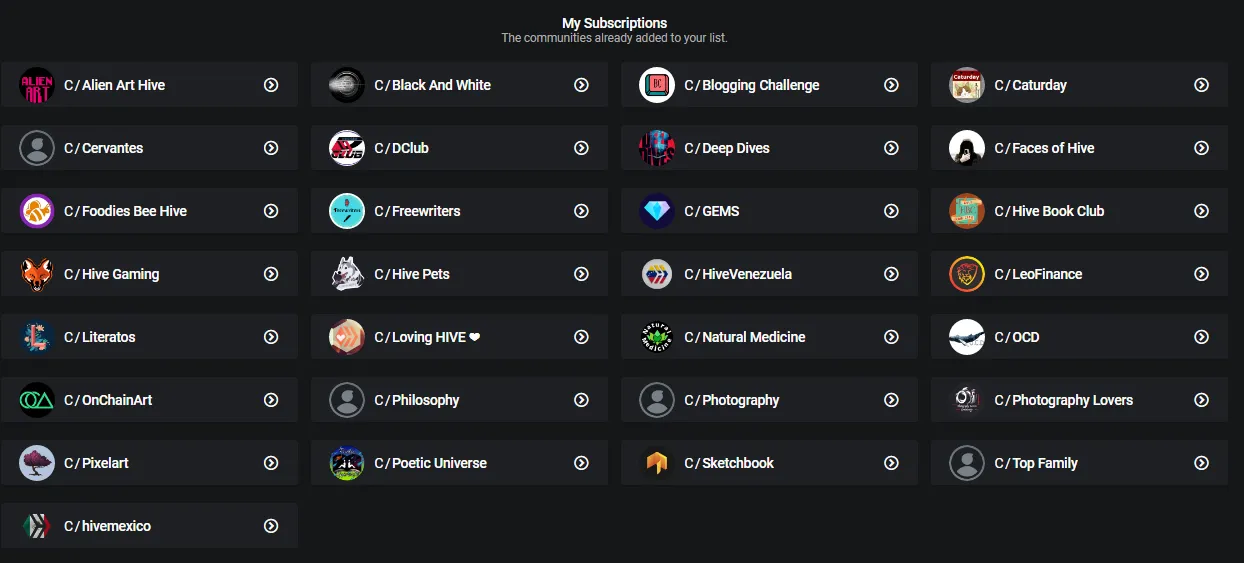
Task: Click the Foodies Bee Hive avatar
Action: pyautogui.click(x=37, y=211)
